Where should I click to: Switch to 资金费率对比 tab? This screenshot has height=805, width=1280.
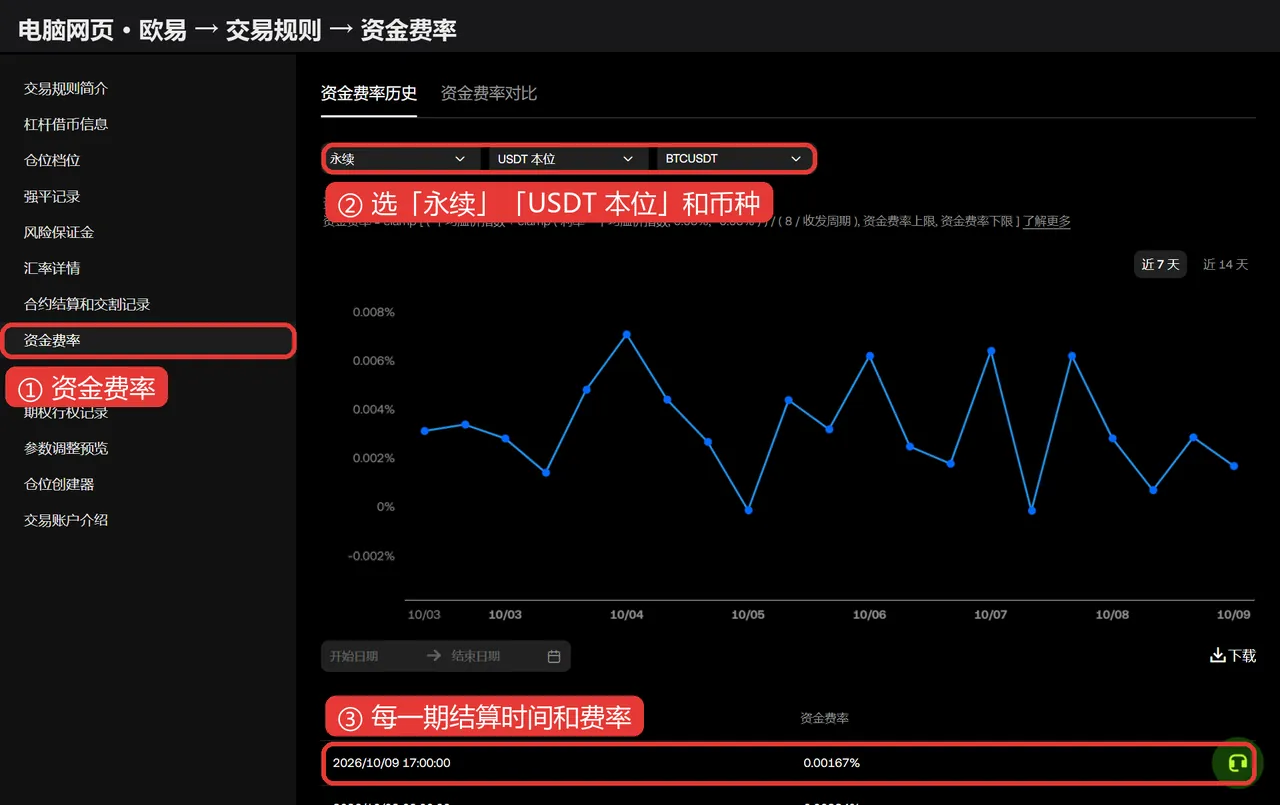pyautogui.click(x=489, y=93)
